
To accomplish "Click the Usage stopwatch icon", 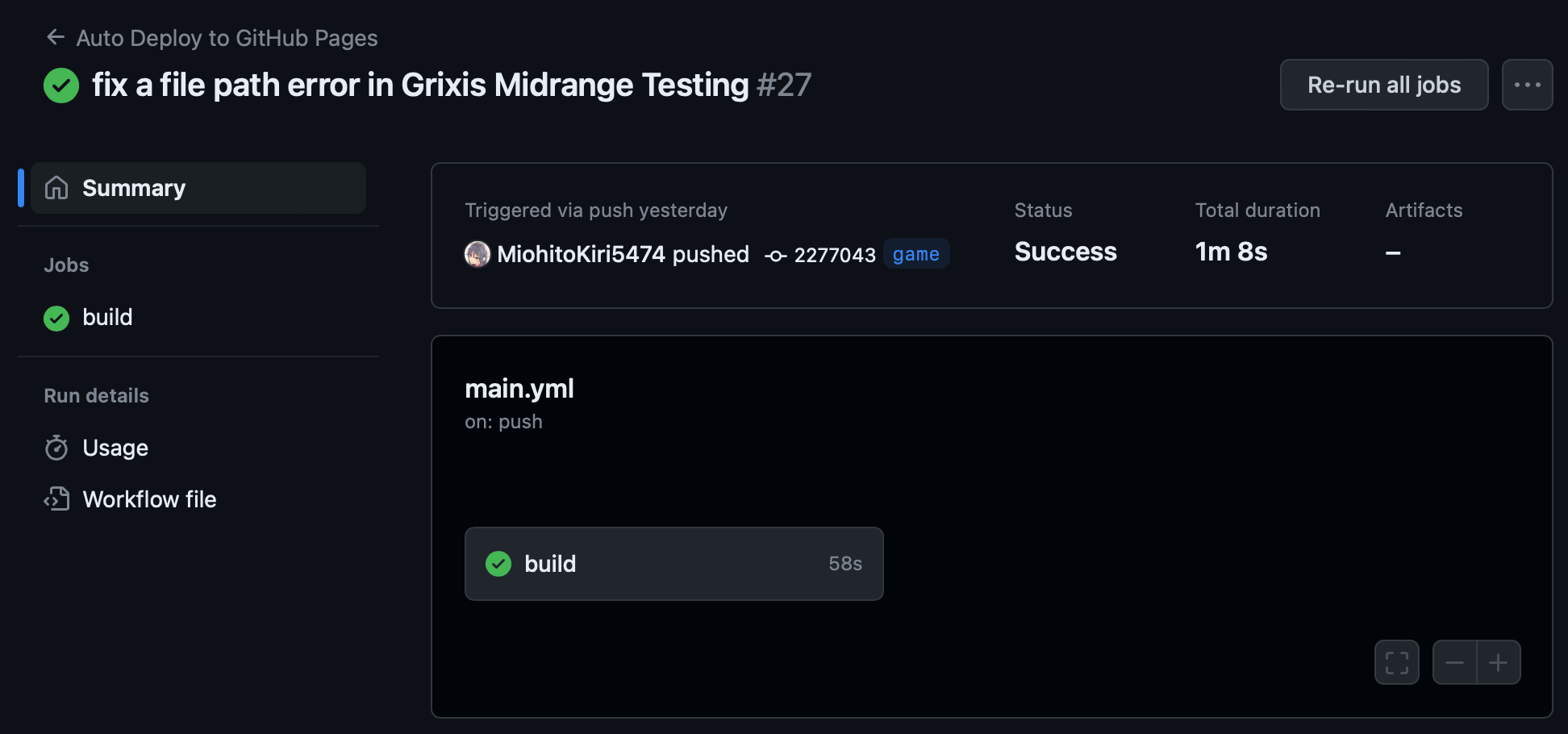I will coord(56,448).
